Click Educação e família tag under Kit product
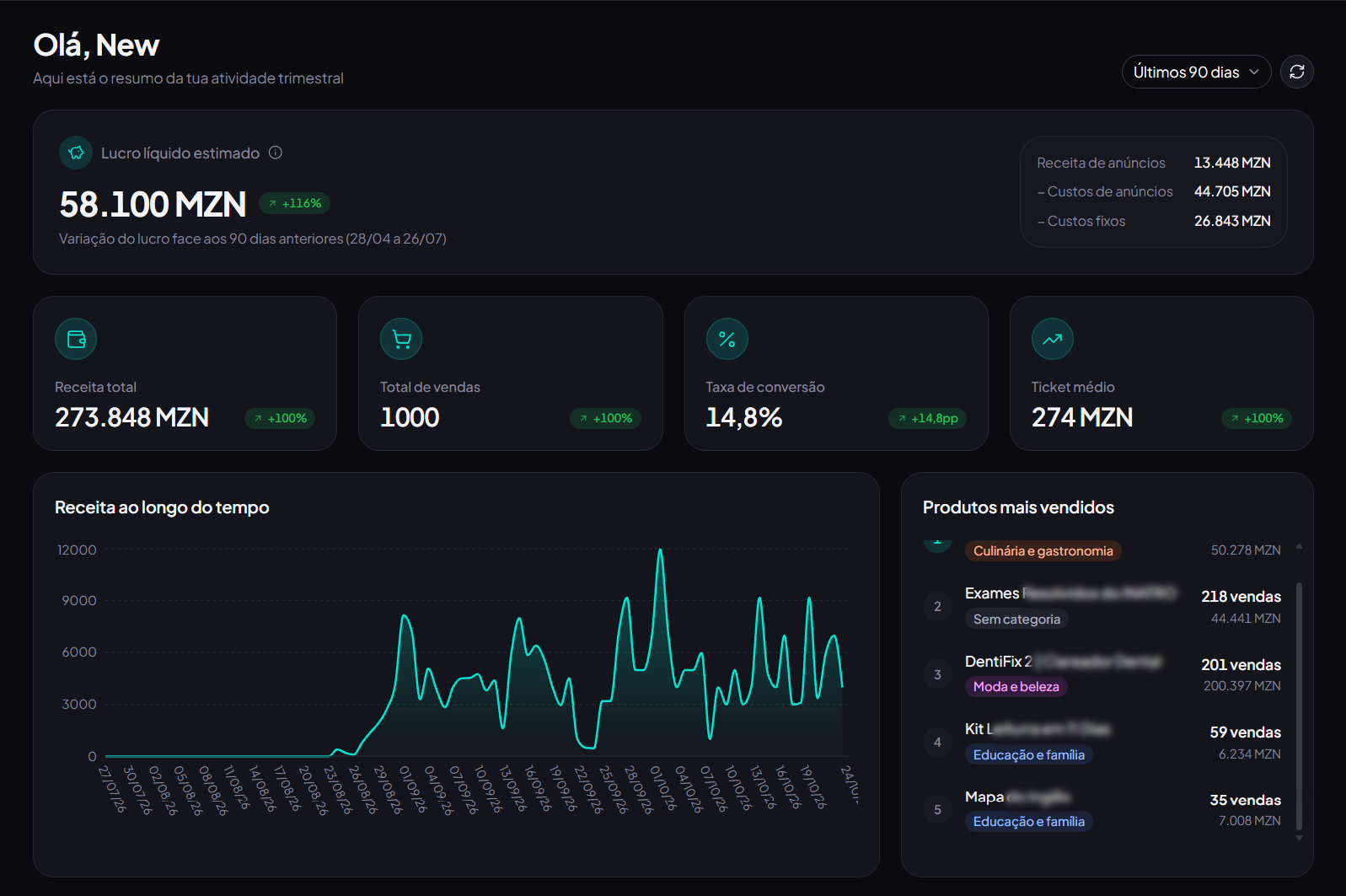Screen dimensions: 1346x896 1029,755
